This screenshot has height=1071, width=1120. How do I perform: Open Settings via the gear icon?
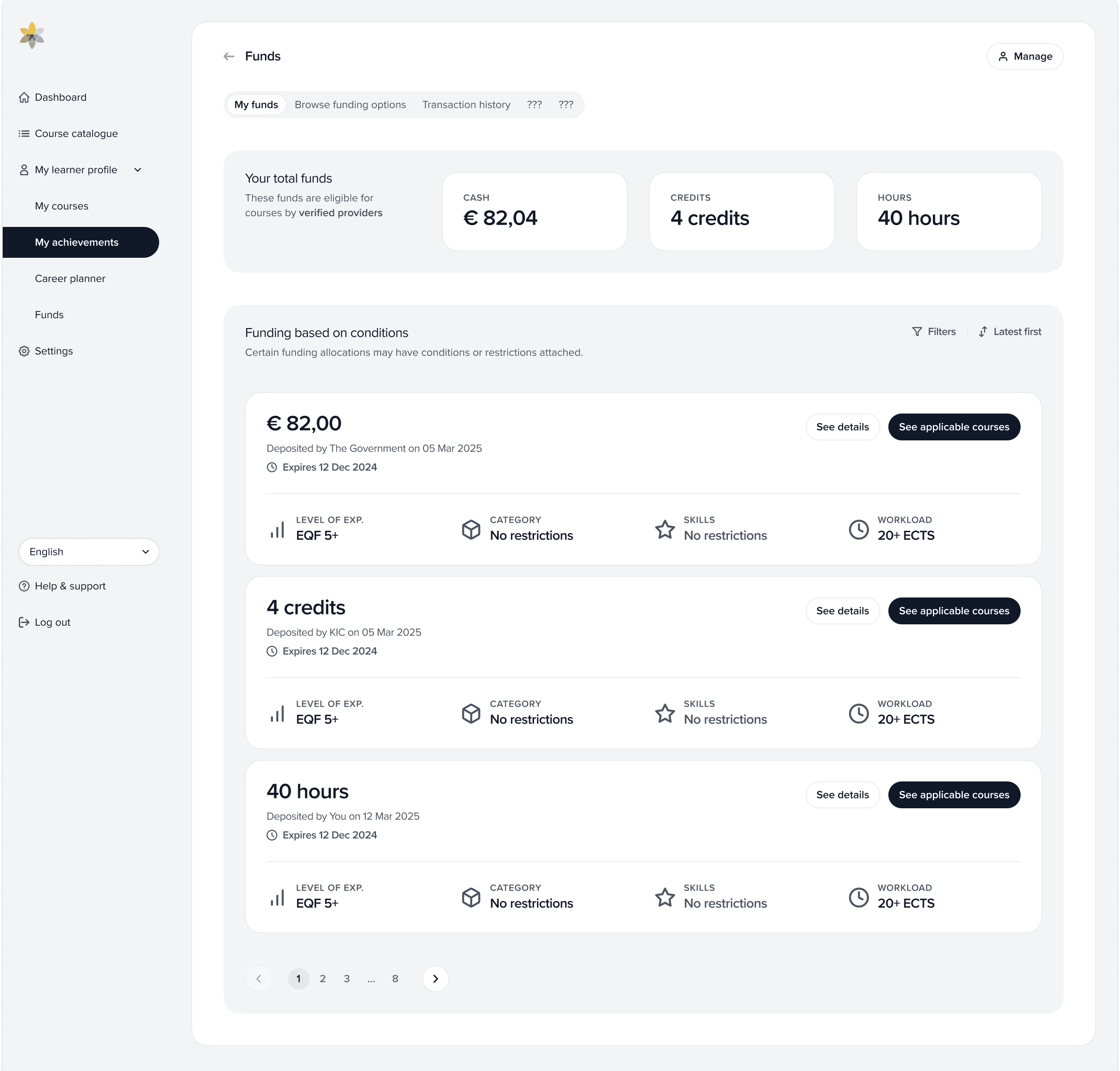24,351
